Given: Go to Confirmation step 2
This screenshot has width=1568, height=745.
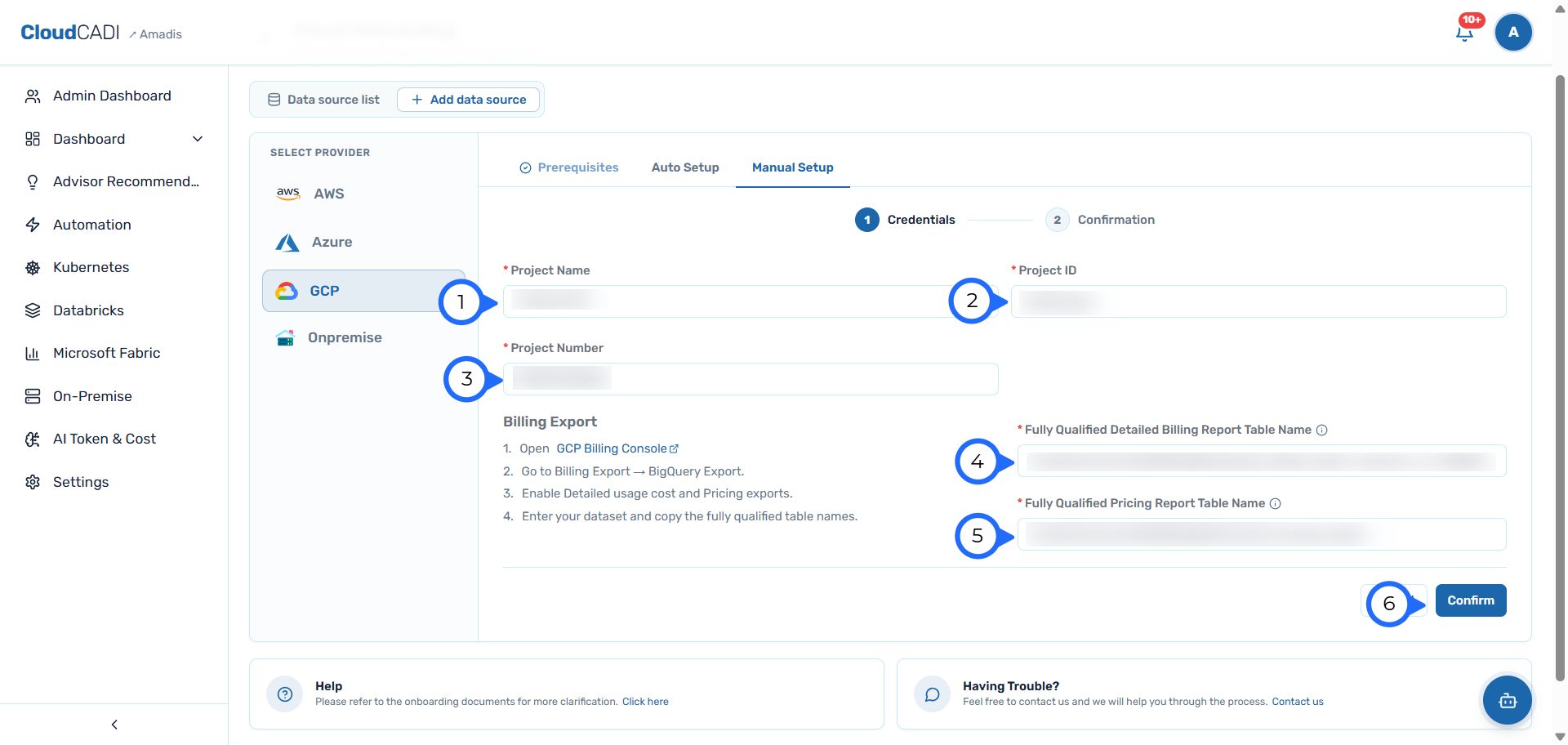Looking at the screenshot, I should pyautogui.click(x=1100, y=220).
